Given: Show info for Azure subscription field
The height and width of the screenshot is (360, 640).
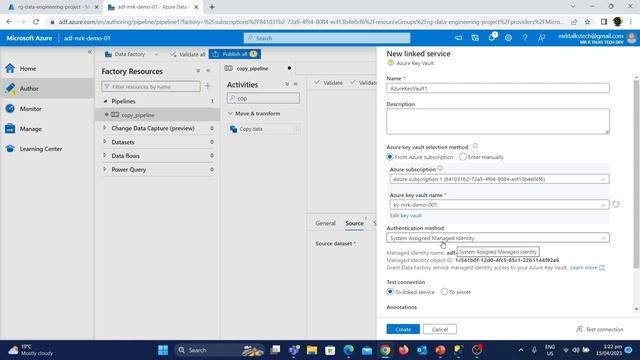Looking at the screenshot, I should click(x=440, y=168).
